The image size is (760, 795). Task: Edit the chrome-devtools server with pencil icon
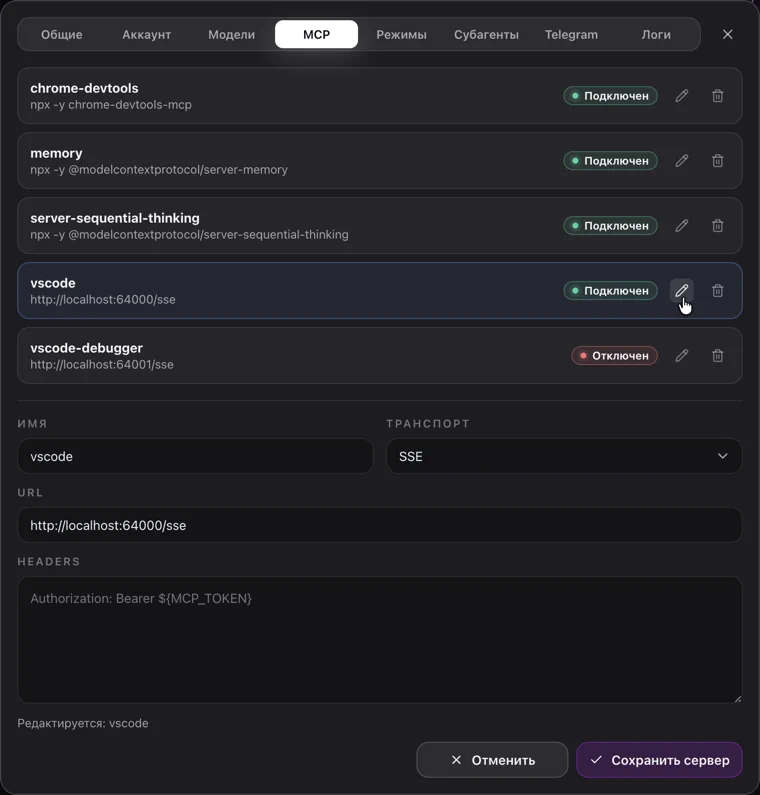click(x=681, y=96)
